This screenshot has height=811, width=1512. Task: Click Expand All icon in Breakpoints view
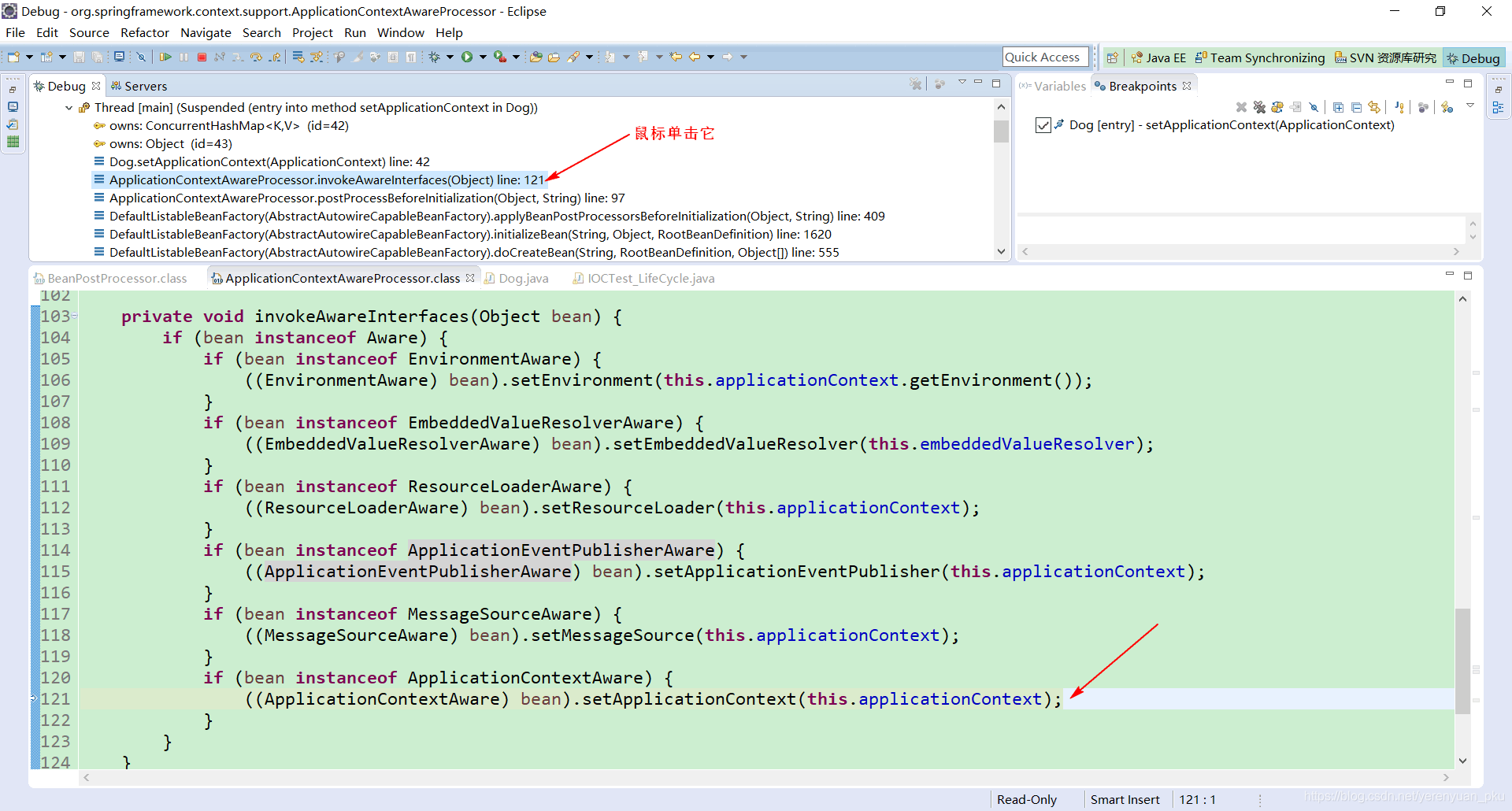pyautogui.click(x=1338, y=107)
